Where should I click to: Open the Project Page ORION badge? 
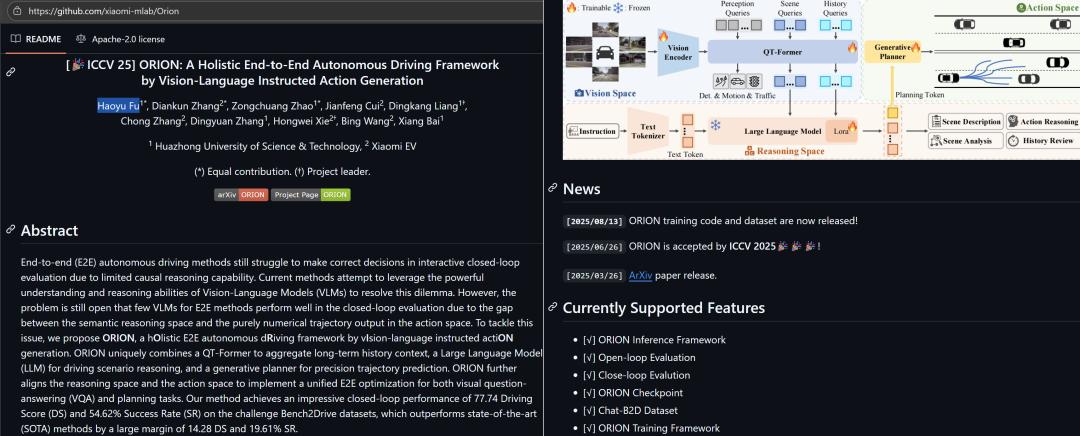pos(311,195)
